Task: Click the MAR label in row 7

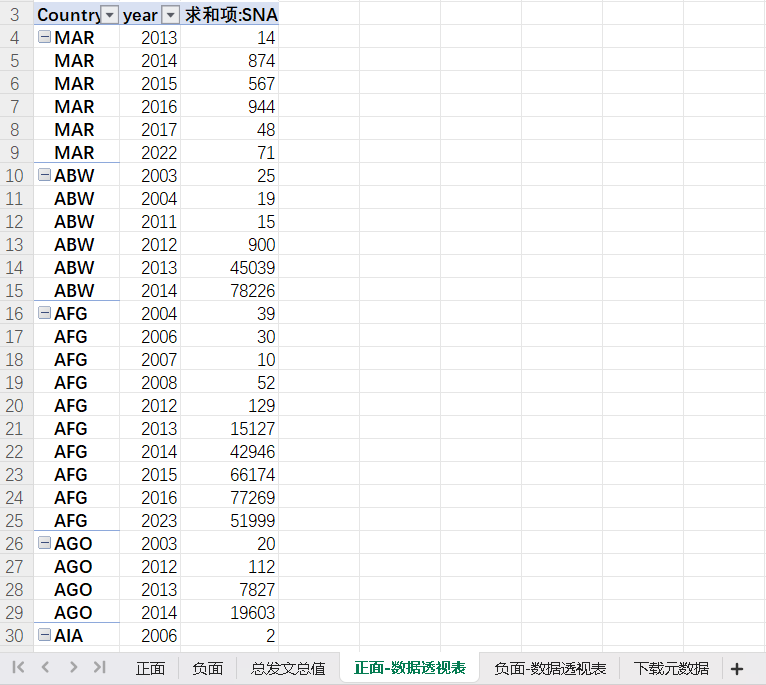Action: point(74,107)
